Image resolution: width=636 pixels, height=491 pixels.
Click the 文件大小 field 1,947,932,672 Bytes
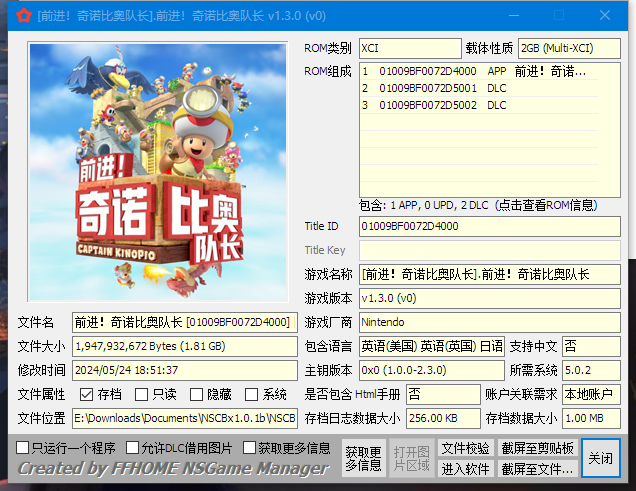(x=185, y=346)
